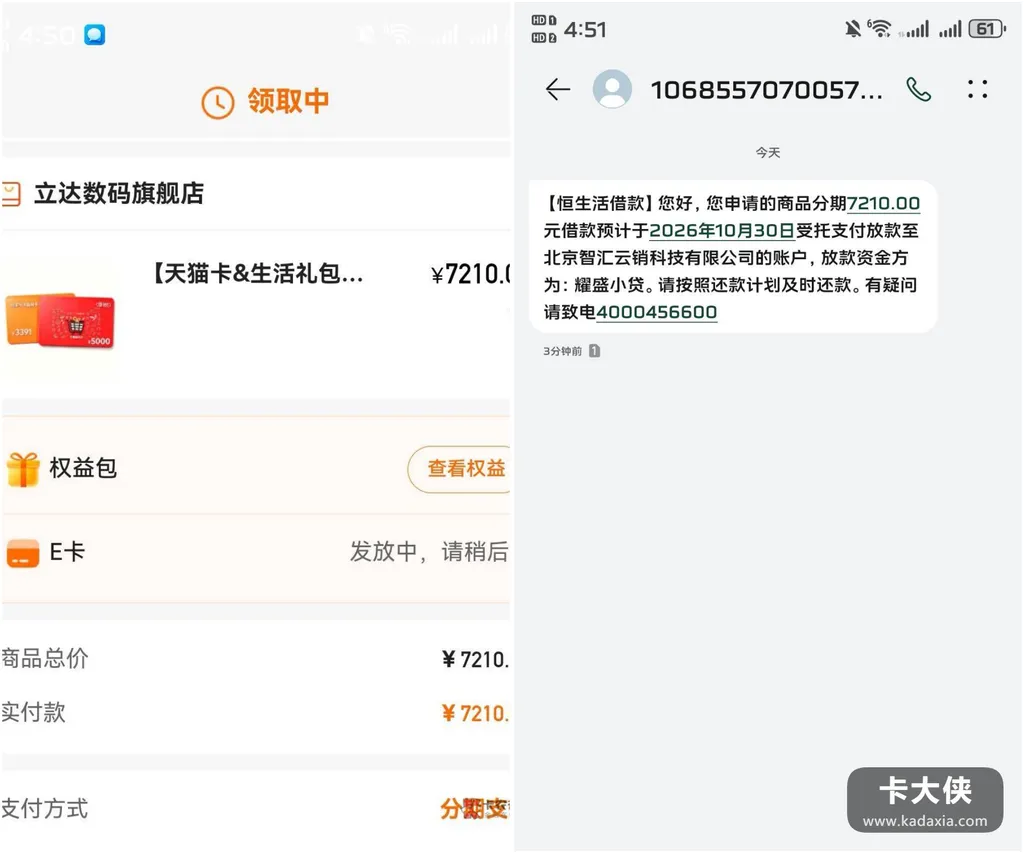
Task: Click the 查看权益 button
Action: 460,469
